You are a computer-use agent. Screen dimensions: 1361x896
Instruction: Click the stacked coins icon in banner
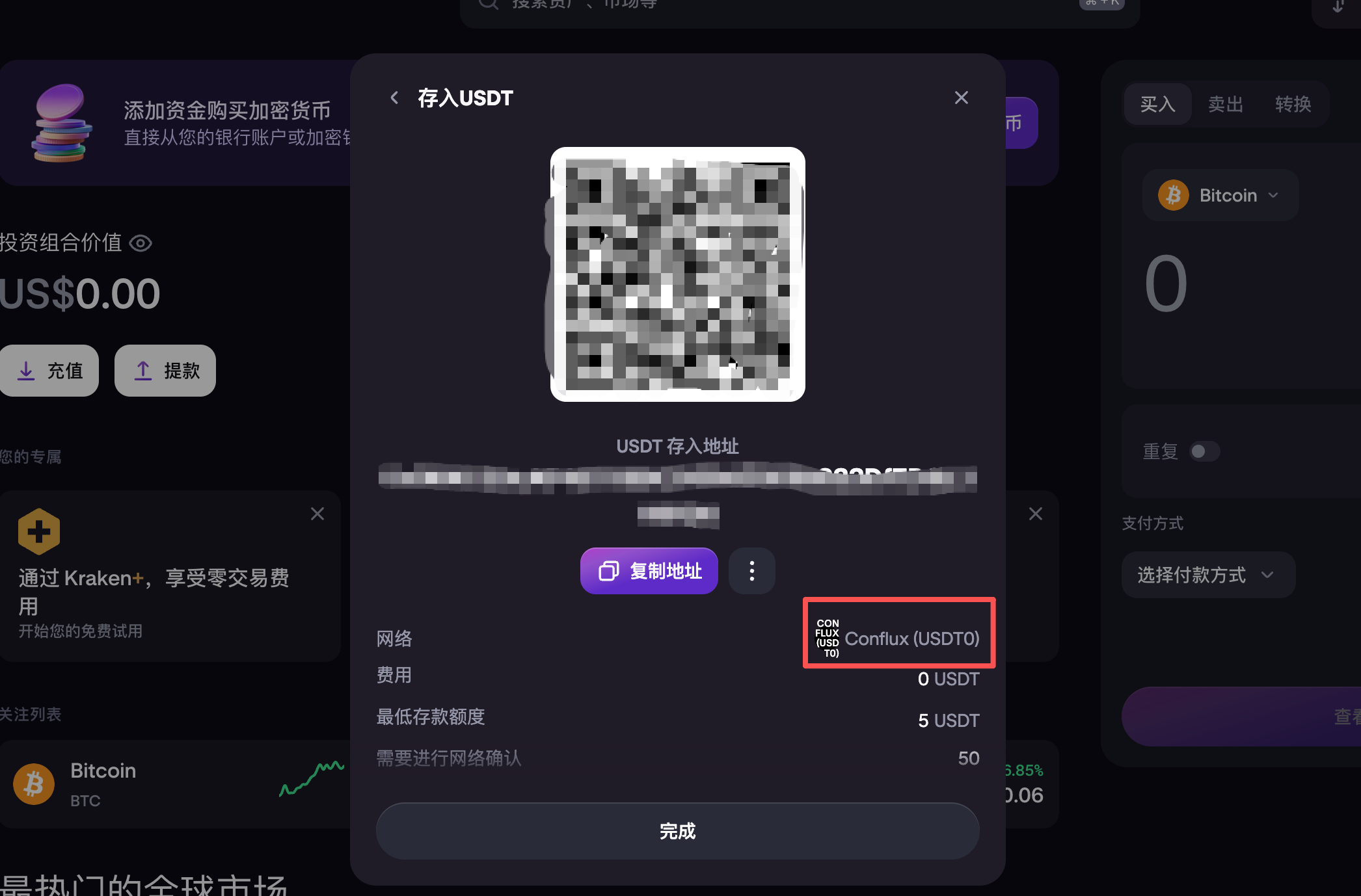click(x=61, y=123)
